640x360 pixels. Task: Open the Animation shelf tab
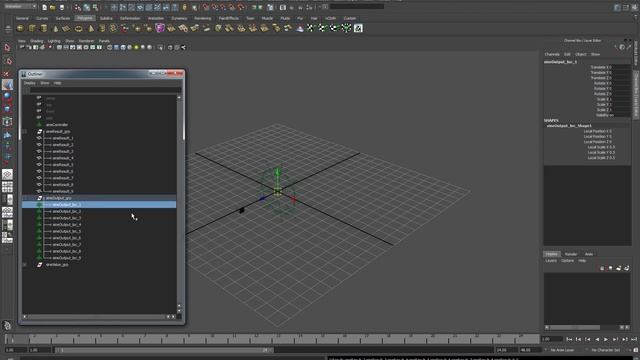tap(156, 18)
